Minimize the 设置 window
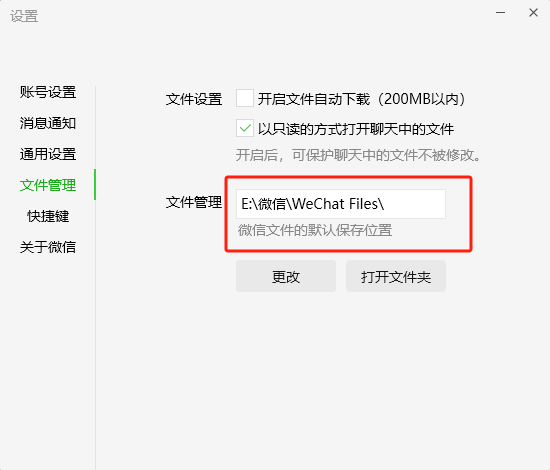 coord(500,13)
